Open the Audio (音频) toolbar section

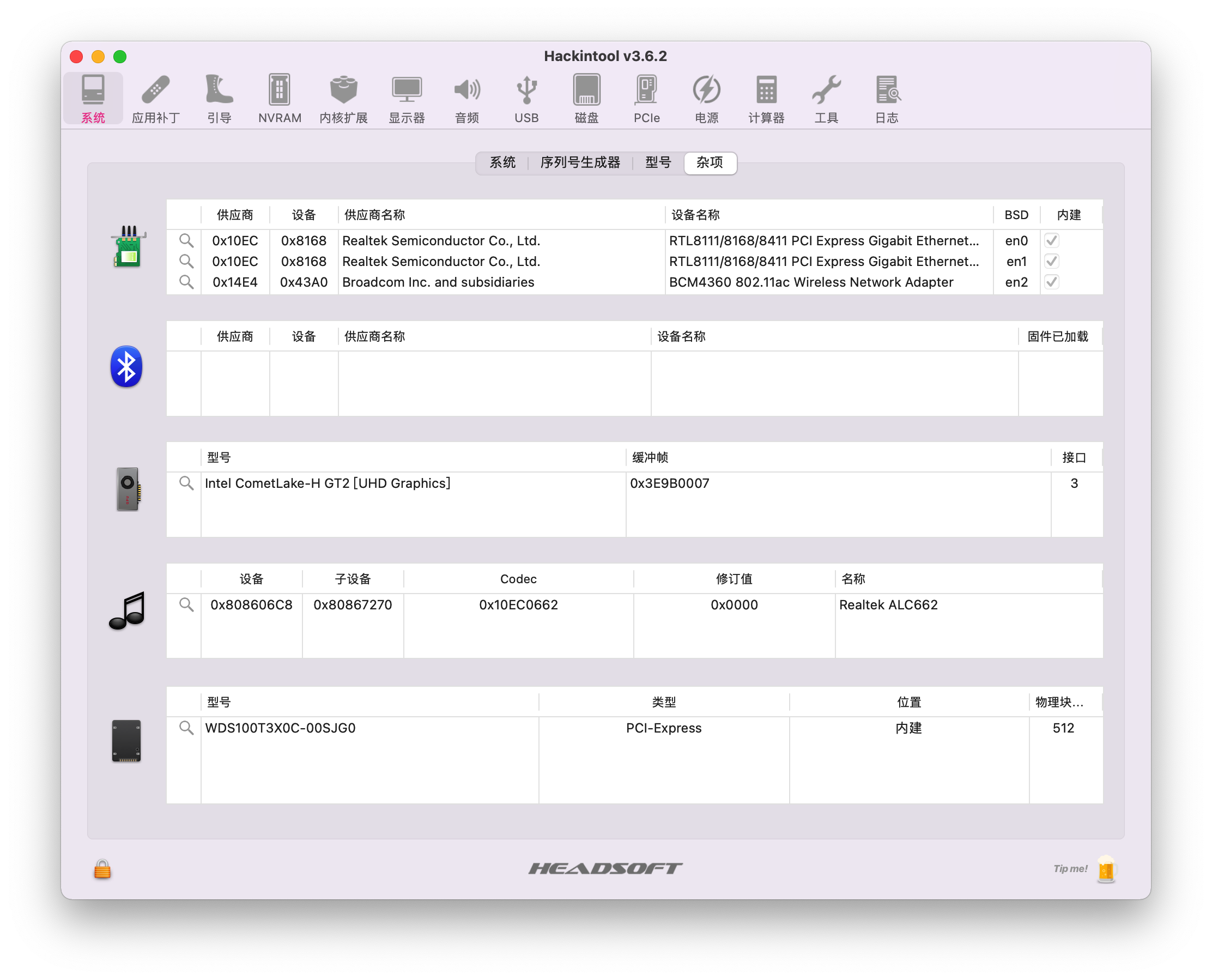(x=467, y=99)
